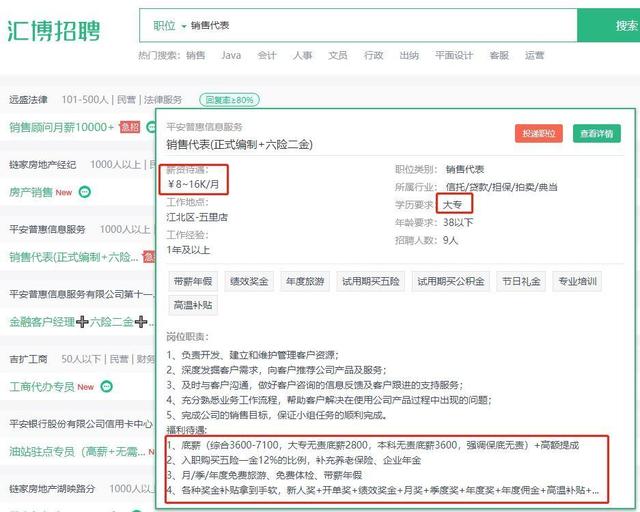Viewport: 640px width, 512px height.
Task: Search hot keyword Java
Action: 231,55
